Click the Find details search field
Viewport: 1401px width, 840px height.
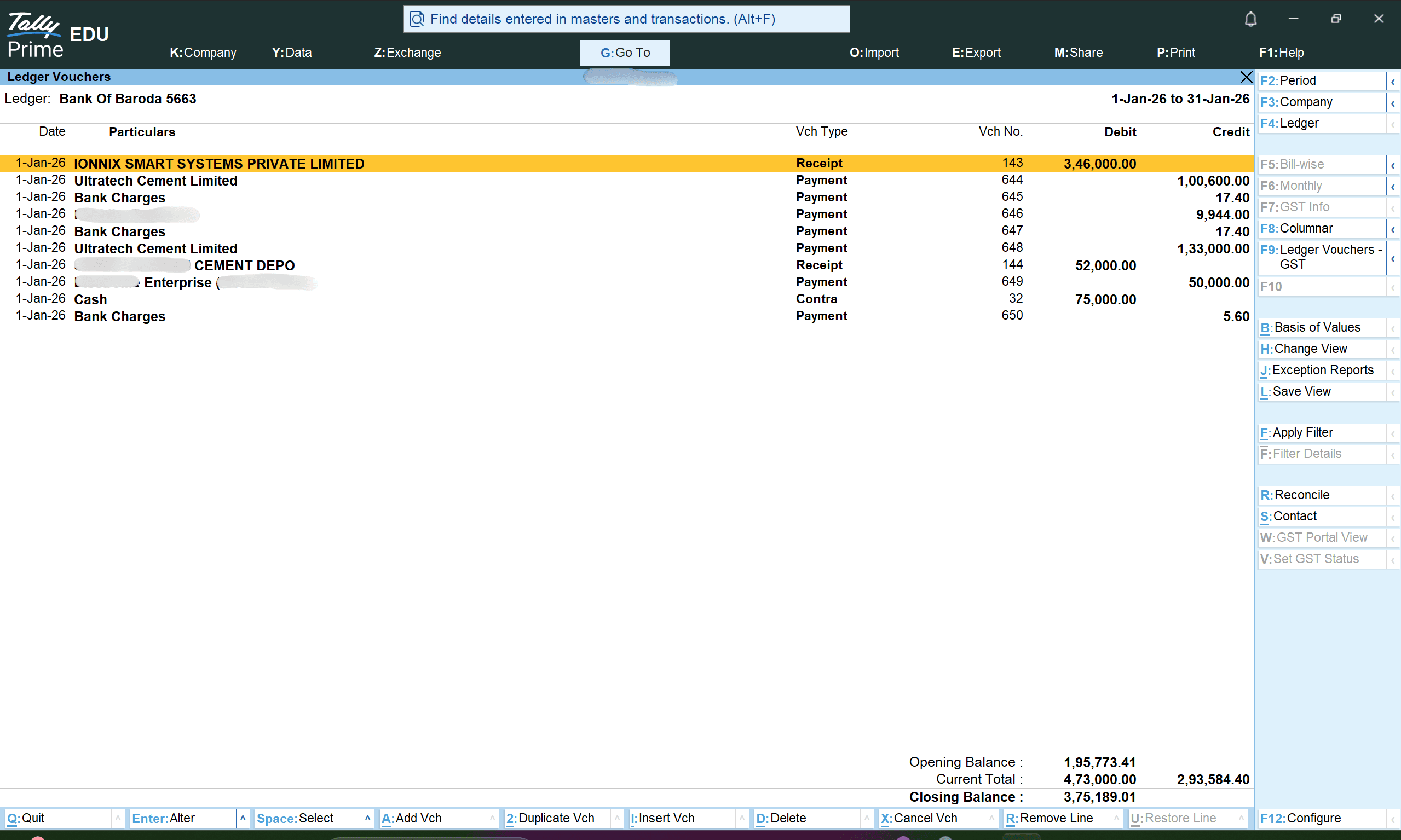point(626,19)
